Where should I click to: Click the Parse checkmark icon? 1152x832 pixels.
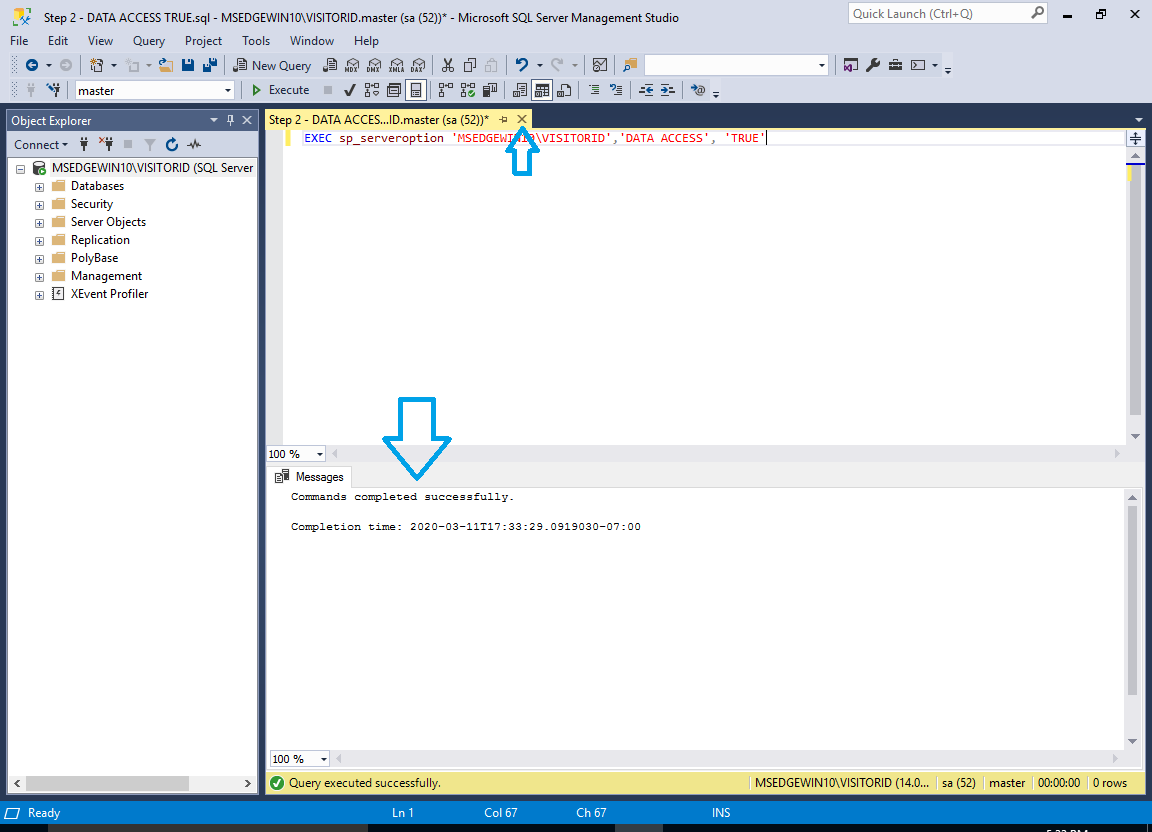(350, 90)
